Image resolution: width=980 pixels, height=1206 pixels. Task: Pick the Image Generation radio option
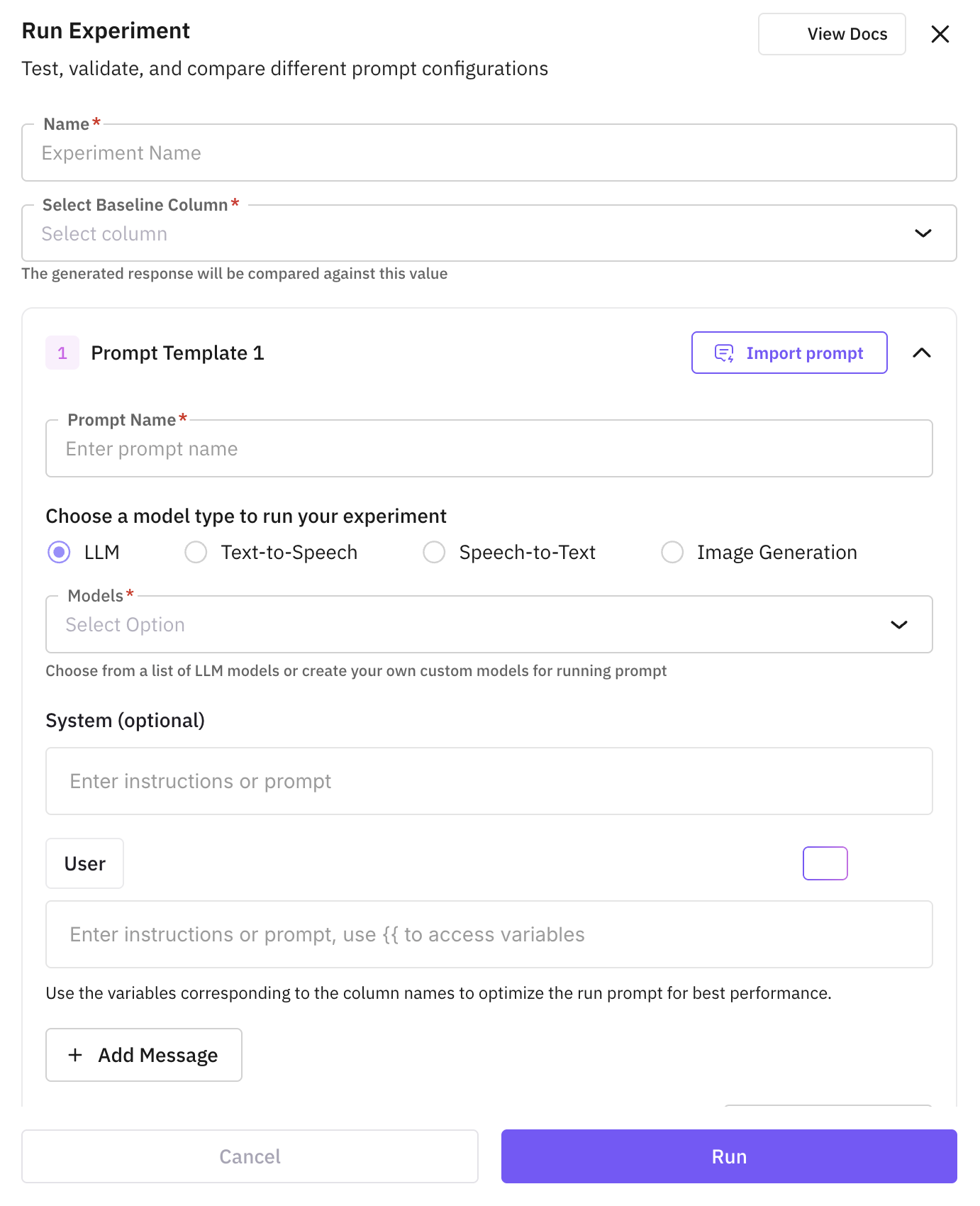point(672,552)
